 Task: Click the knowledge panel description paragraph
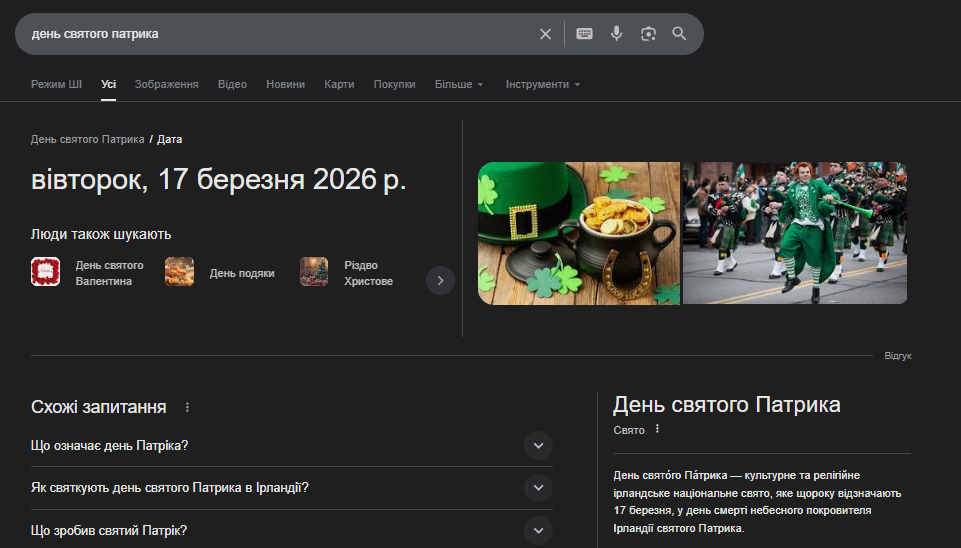(758, 501)
